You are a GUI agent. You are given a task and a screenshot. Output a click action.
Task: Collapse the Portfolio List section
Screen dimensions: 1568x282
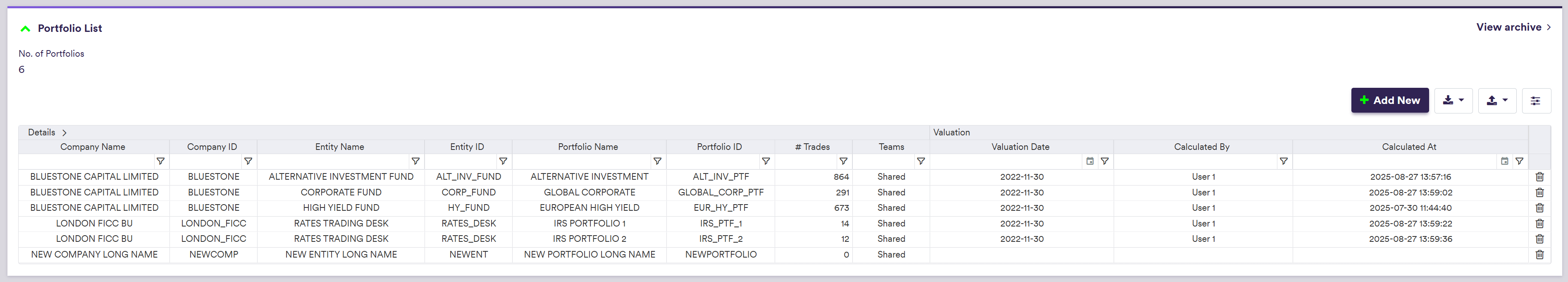coord(26,29)
